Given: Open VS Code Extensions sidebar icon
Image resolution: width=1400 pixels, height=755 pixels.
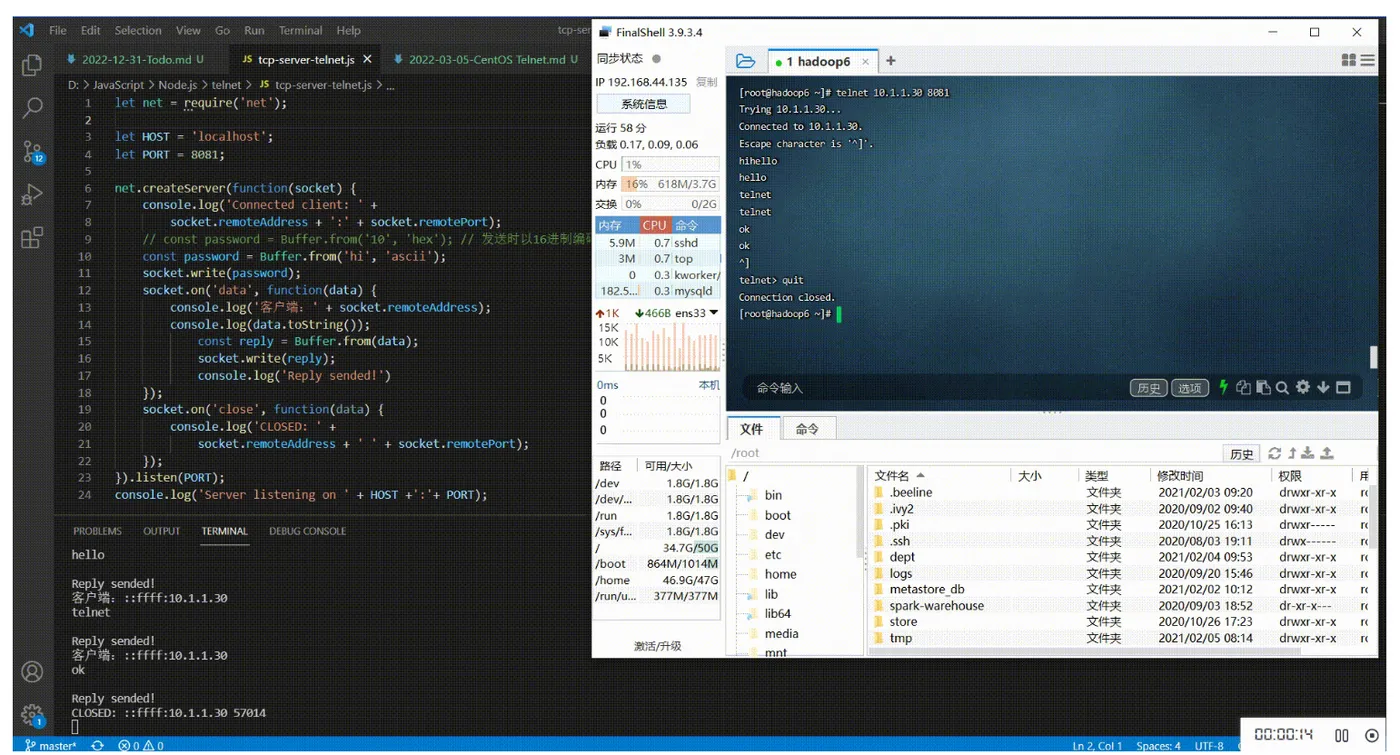Looking at the screenshot, I should coord(32,237).
